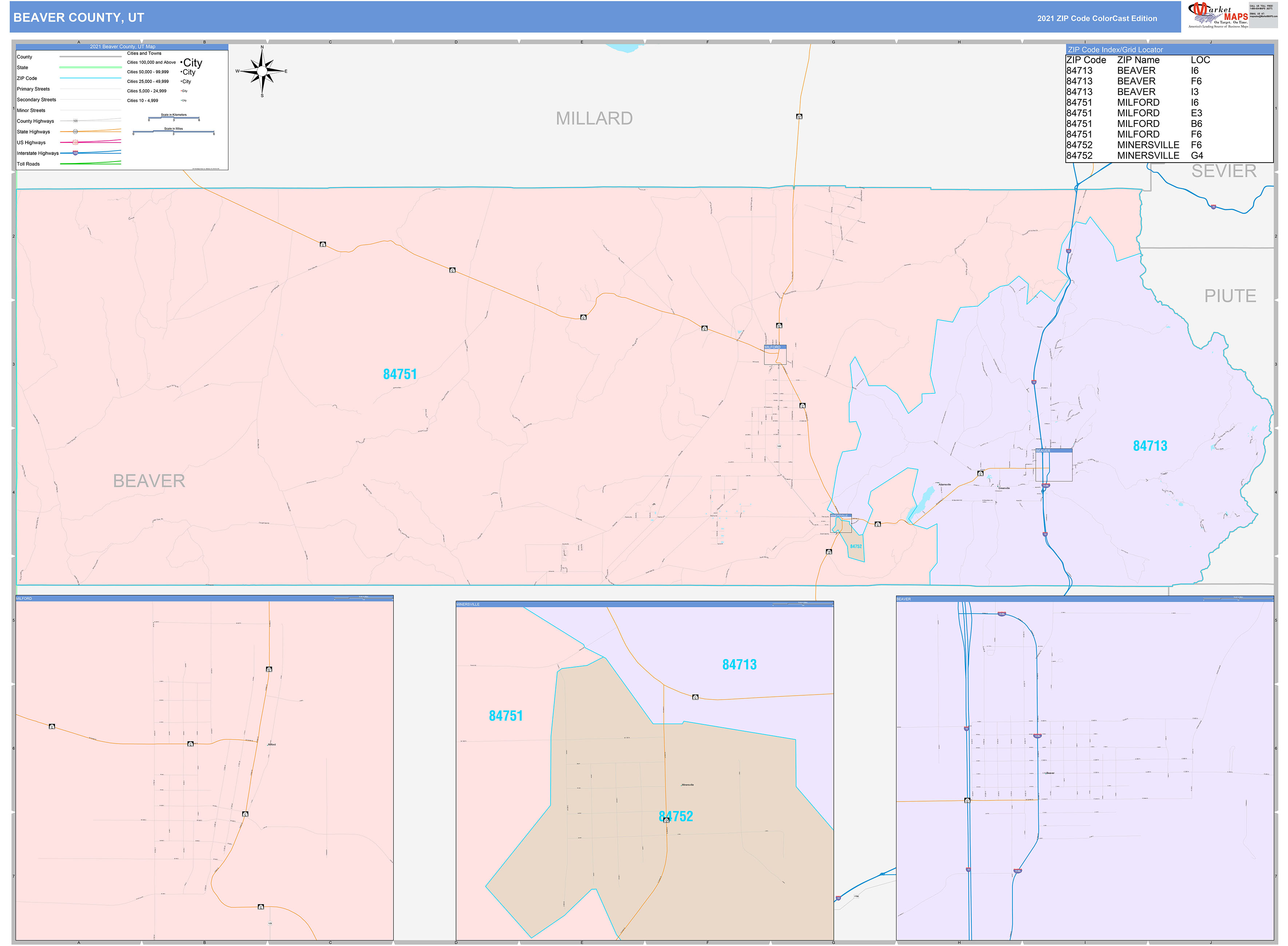Click the 84713 label in the Minersville inset
The height and width of the screenshot is (946, 1288).
pos(740,664)
